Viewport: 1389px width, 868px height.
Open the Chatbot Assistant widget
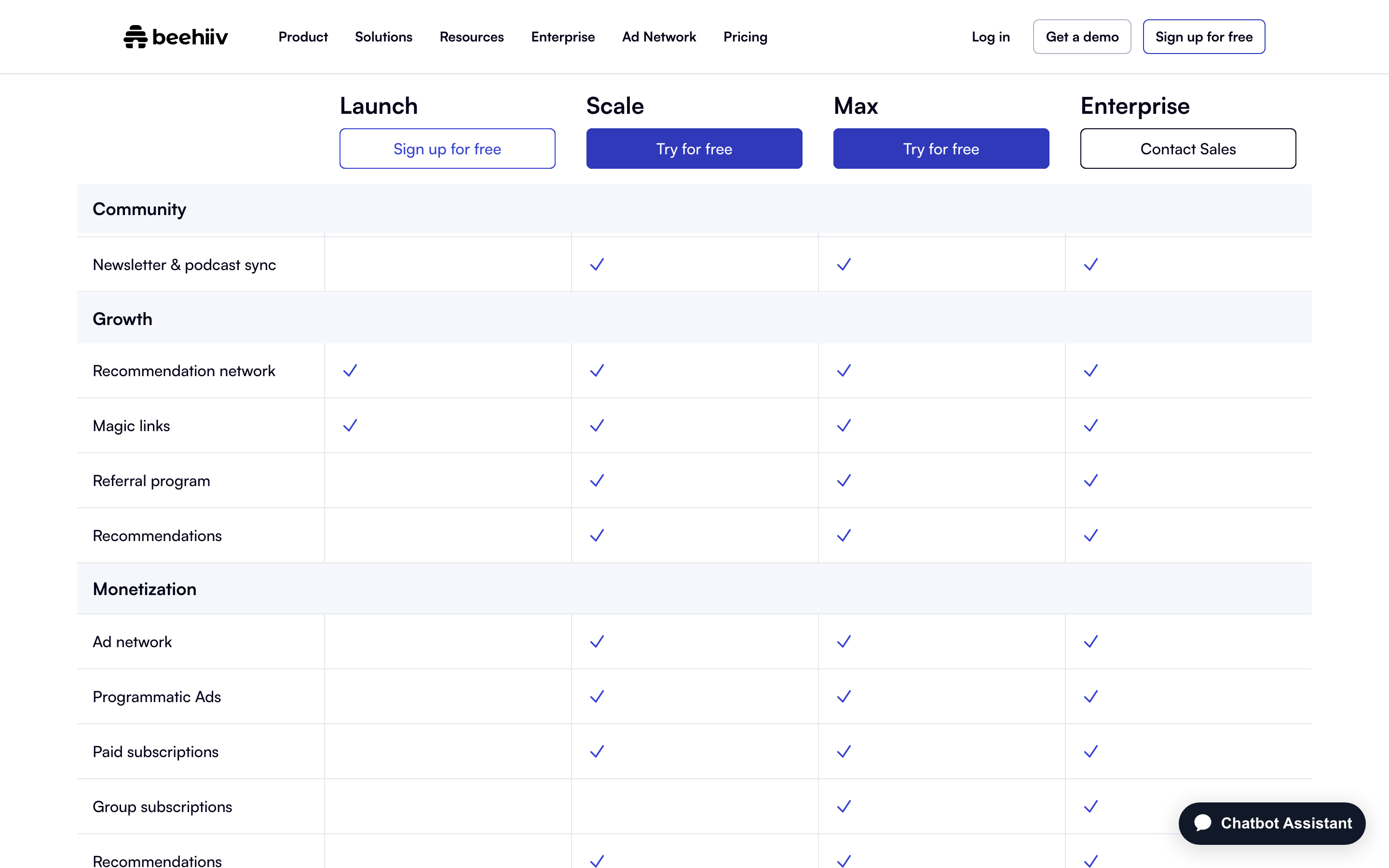pyautogui.click(x=1272, y=823)
